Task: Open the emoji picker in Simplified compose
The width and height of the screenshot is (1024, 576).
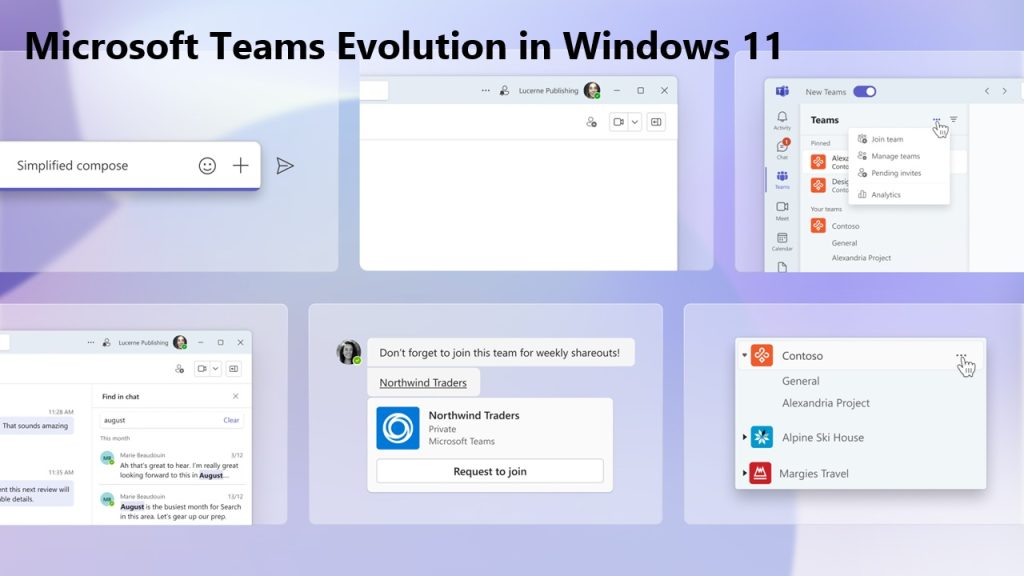Action: (x=207, y=166)
